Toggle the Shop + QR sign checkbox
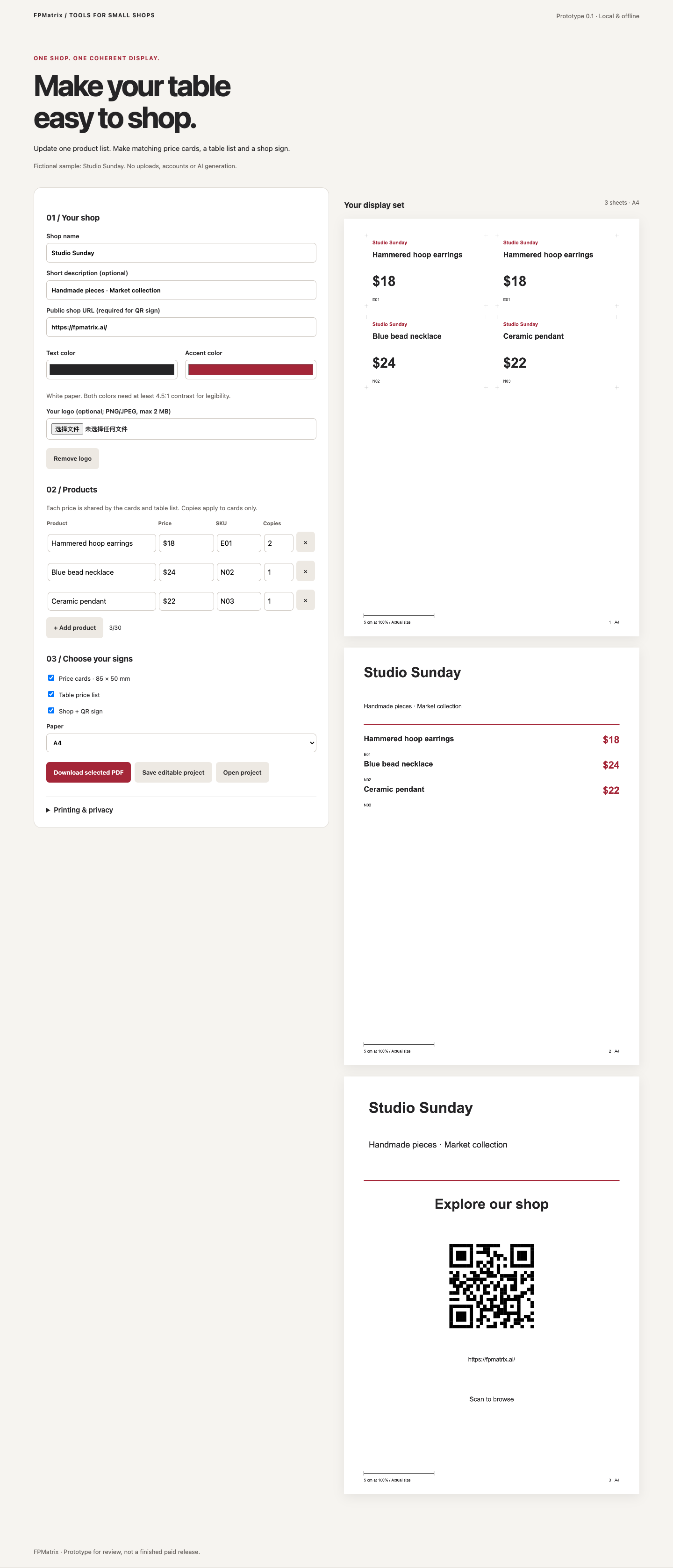The image size is (673, 1568). (x=51, y=710)
